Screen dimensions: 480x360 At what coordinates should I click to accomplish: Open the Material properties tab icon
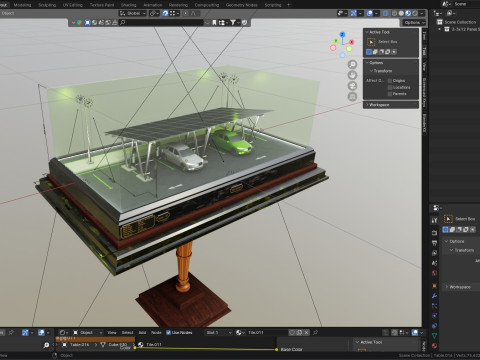(434, 346)
